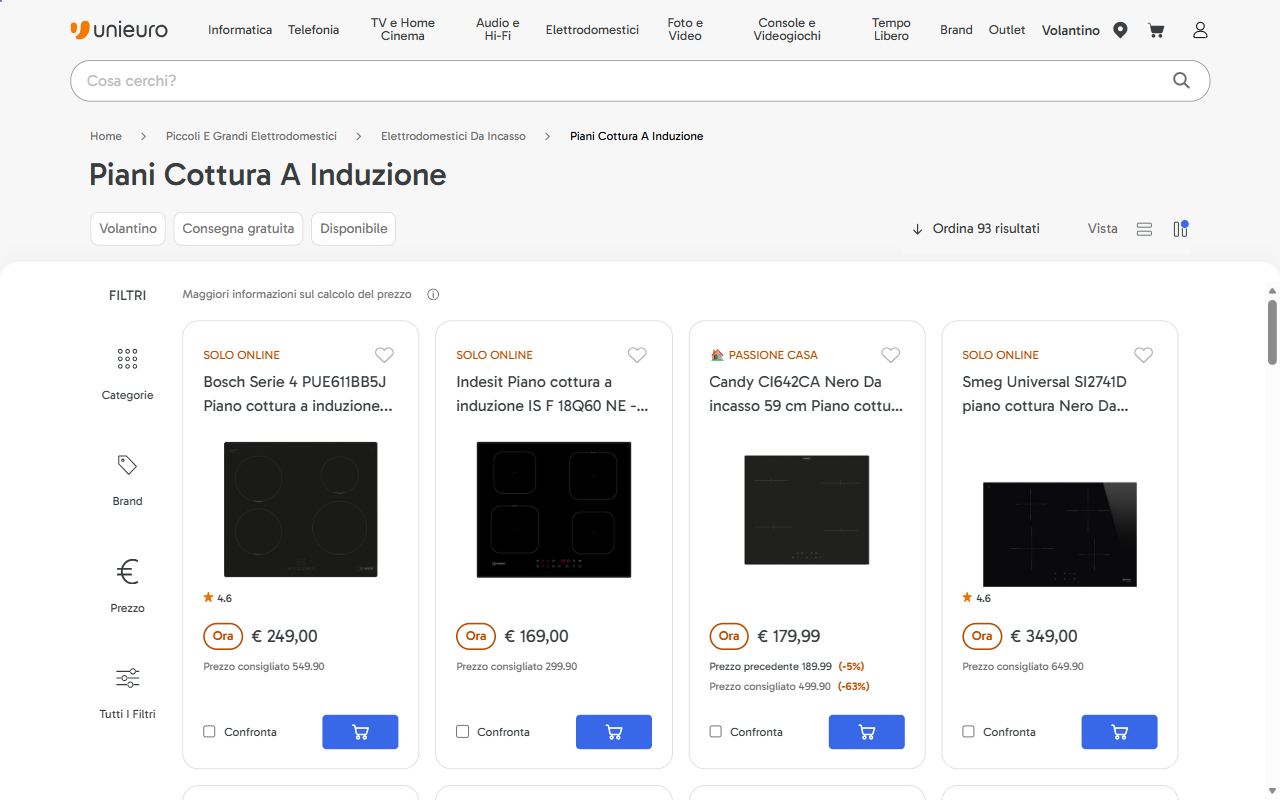Viewport: 1280px width, 800px height.
Task: Add Candy CI642CA to wishlist heart
Action: pyautogui.click(x=890, y=355)
